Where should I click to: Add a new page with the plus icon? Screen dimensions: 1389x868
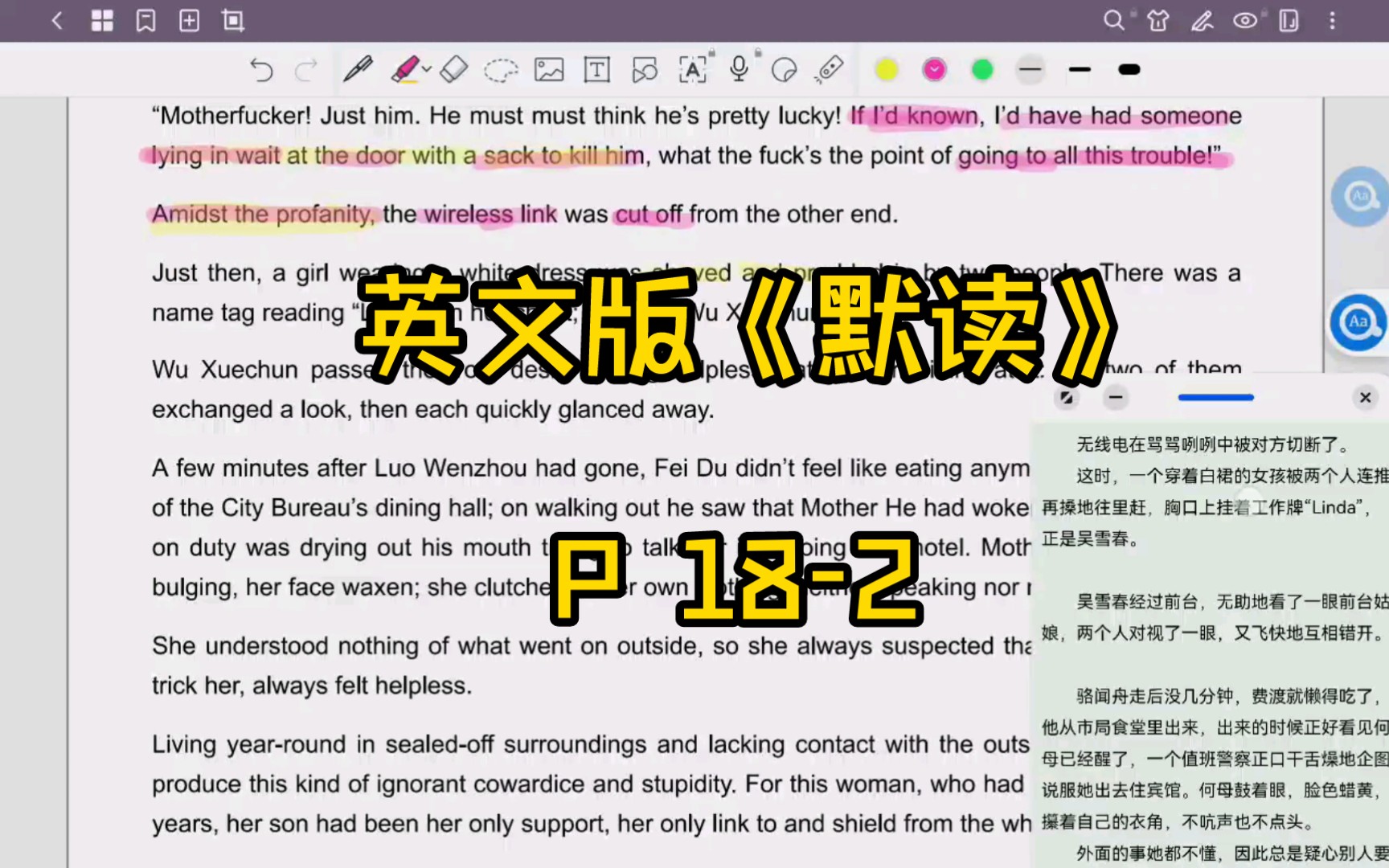click(189, 20)
